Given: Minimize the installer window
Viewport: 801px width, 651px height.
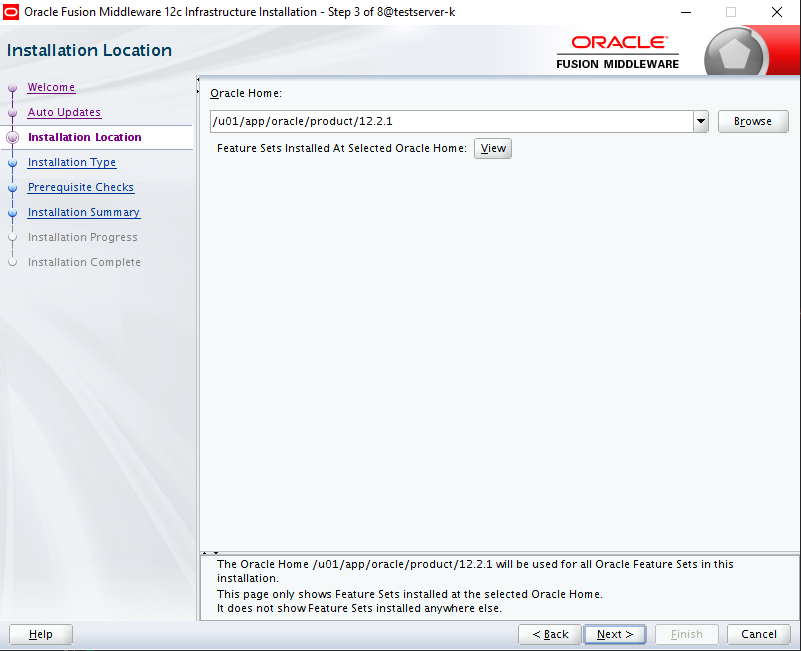Looking at the screenshot, I should tap(686, 12).
